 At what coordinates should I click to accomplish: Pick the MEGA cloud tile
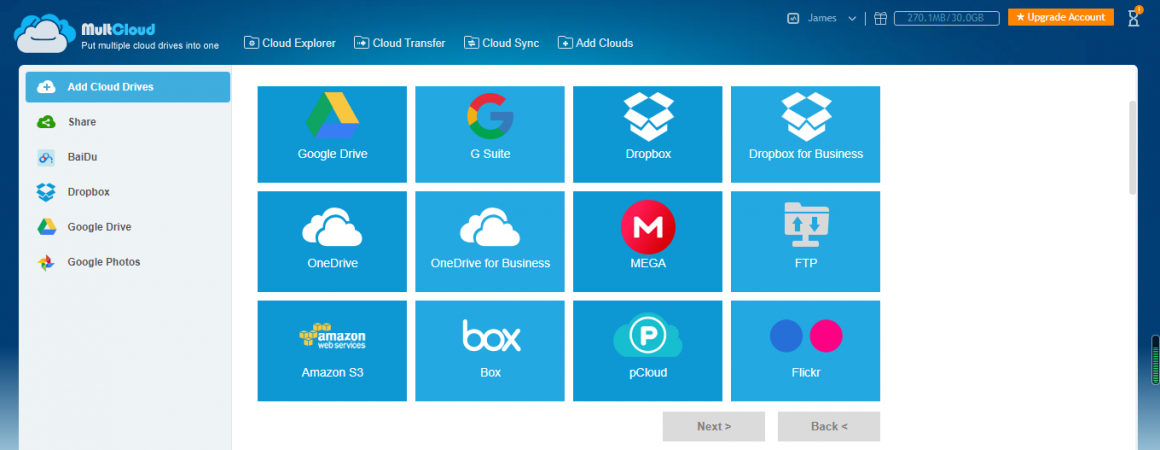[x=647, y=241]
